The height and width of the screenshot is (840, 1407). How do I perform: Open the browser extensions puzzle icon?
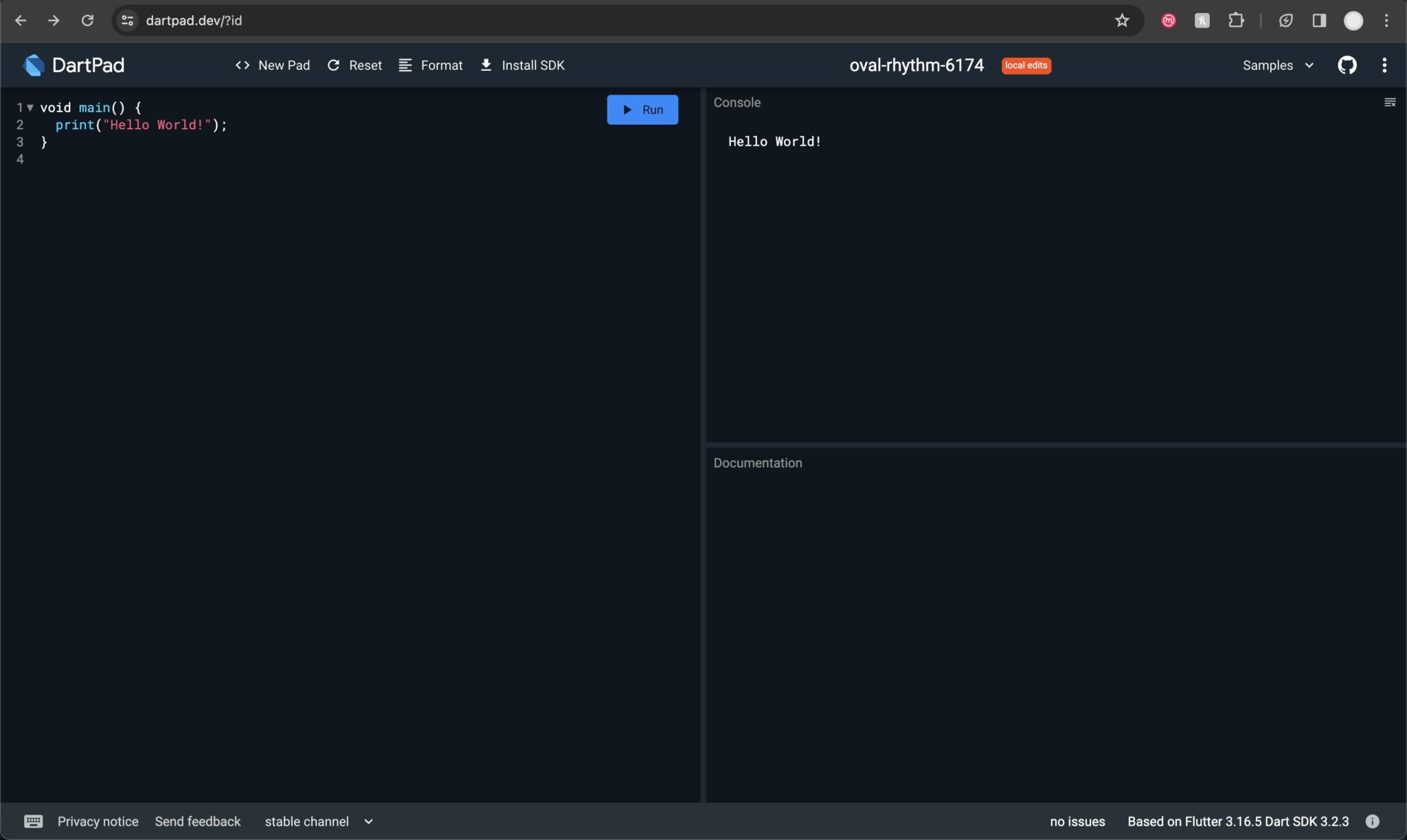[x=1236, y=21]
